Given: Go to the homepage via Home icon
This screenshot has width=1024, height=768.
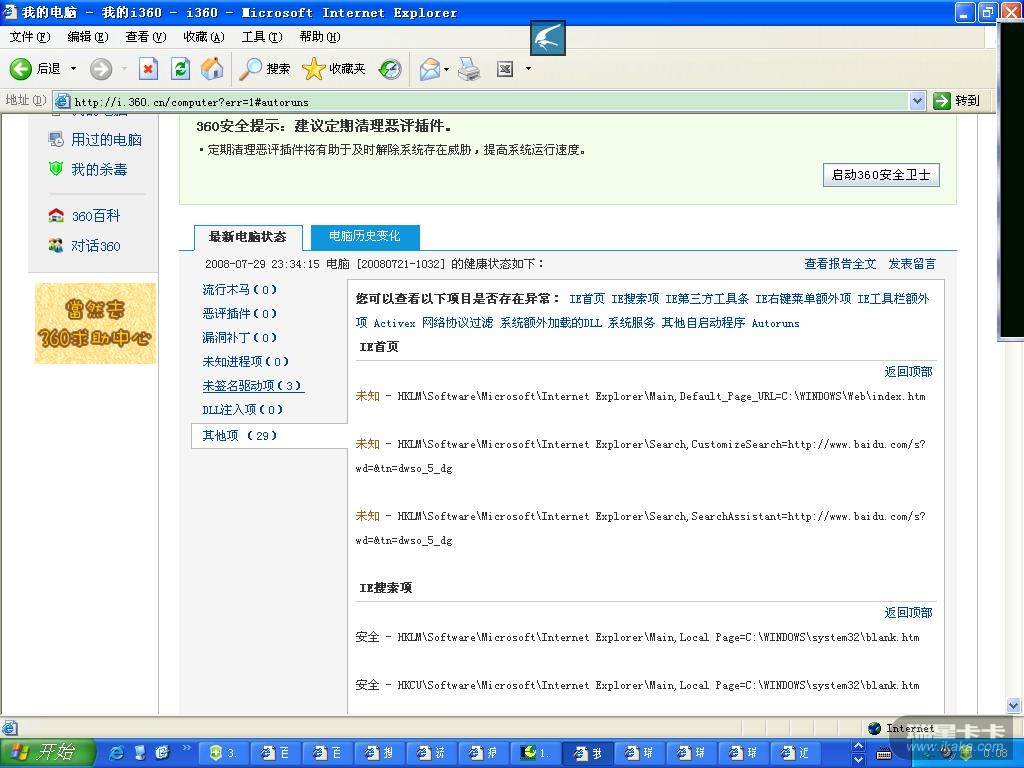Looking at the screenshot, I should click(x=212, y=69).
